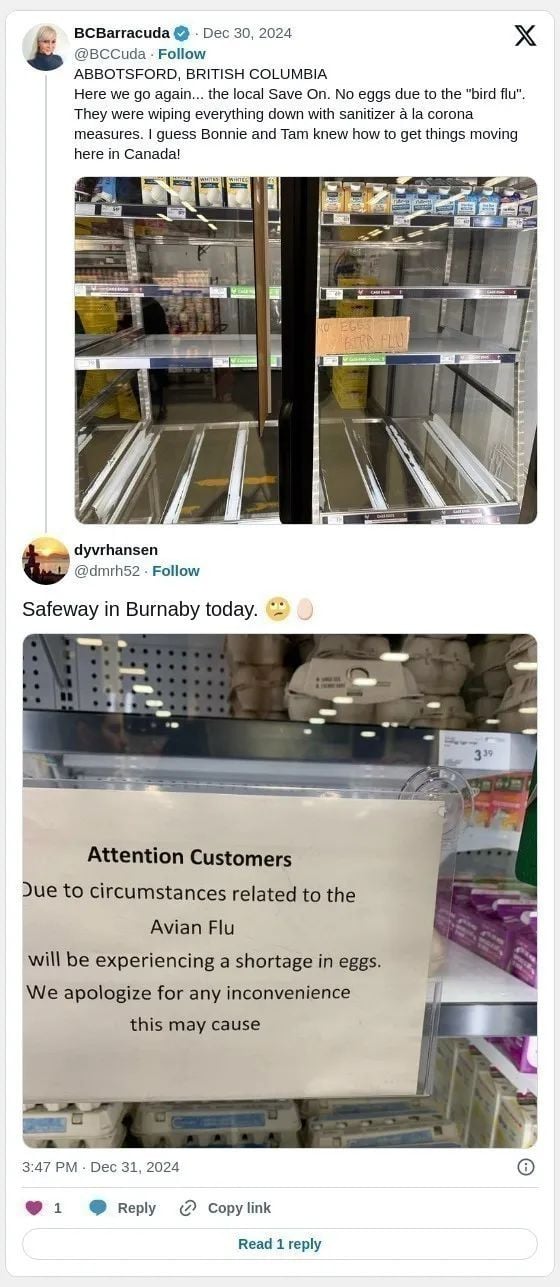Viewport: 560px width, 1287px height.
Task: Open the 3:47 PM · Dec 31, 2024 timestamp
Action: pyautogui.click(x=101, y=1167)
